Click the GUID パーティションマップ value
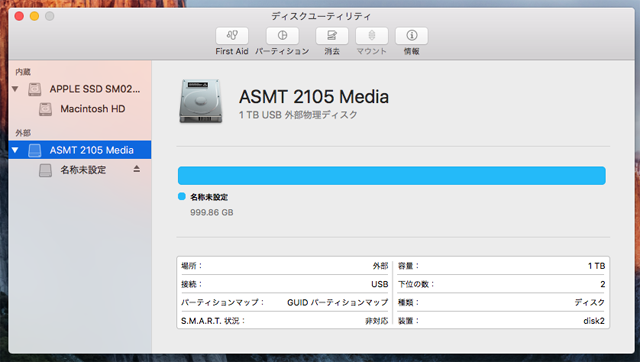Image resolution: width=640 pixels, height=362 pixels. click(337, 302)
